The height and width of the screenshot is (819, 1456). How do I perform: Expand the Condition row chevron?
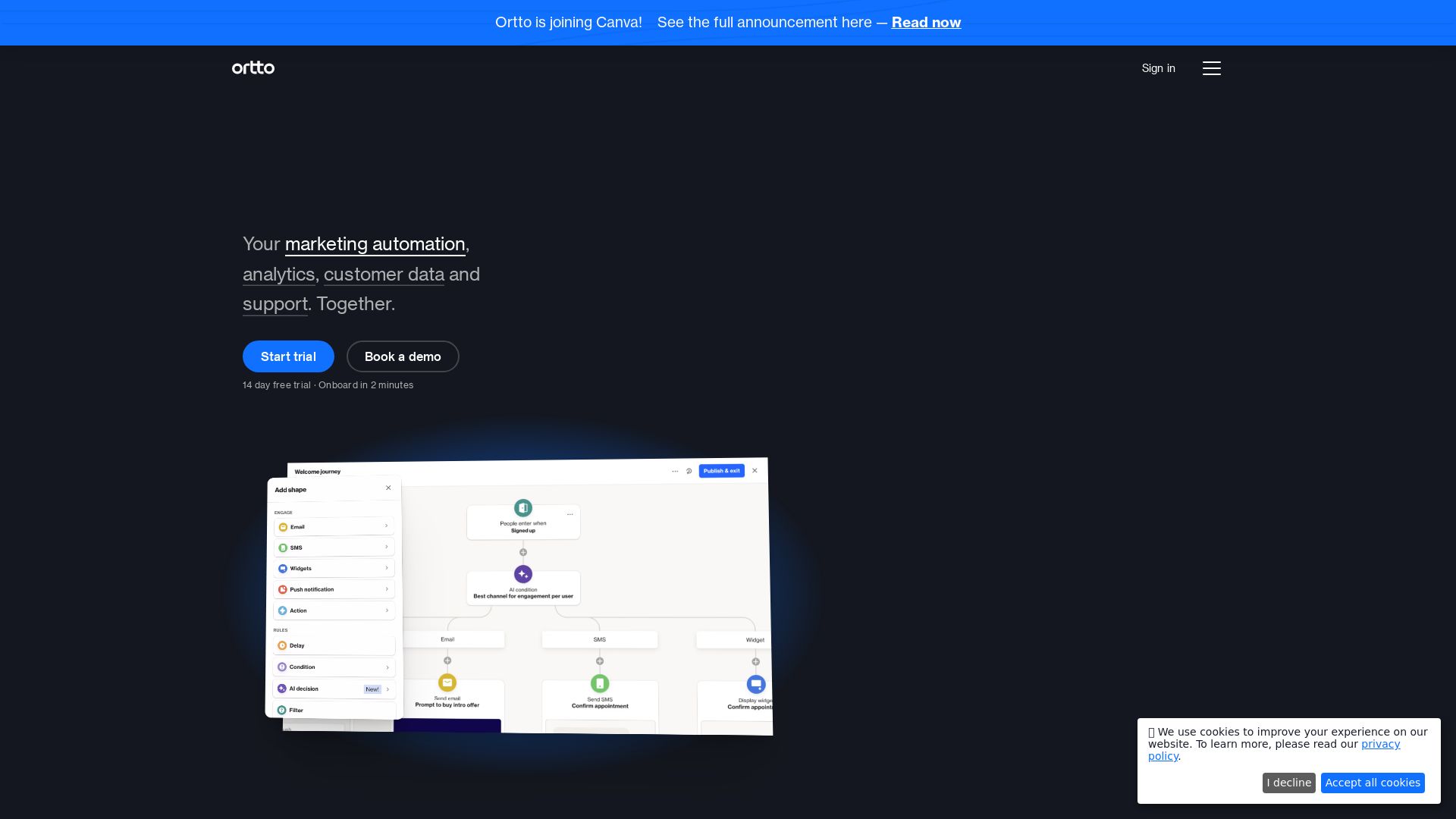pos(388,667)
